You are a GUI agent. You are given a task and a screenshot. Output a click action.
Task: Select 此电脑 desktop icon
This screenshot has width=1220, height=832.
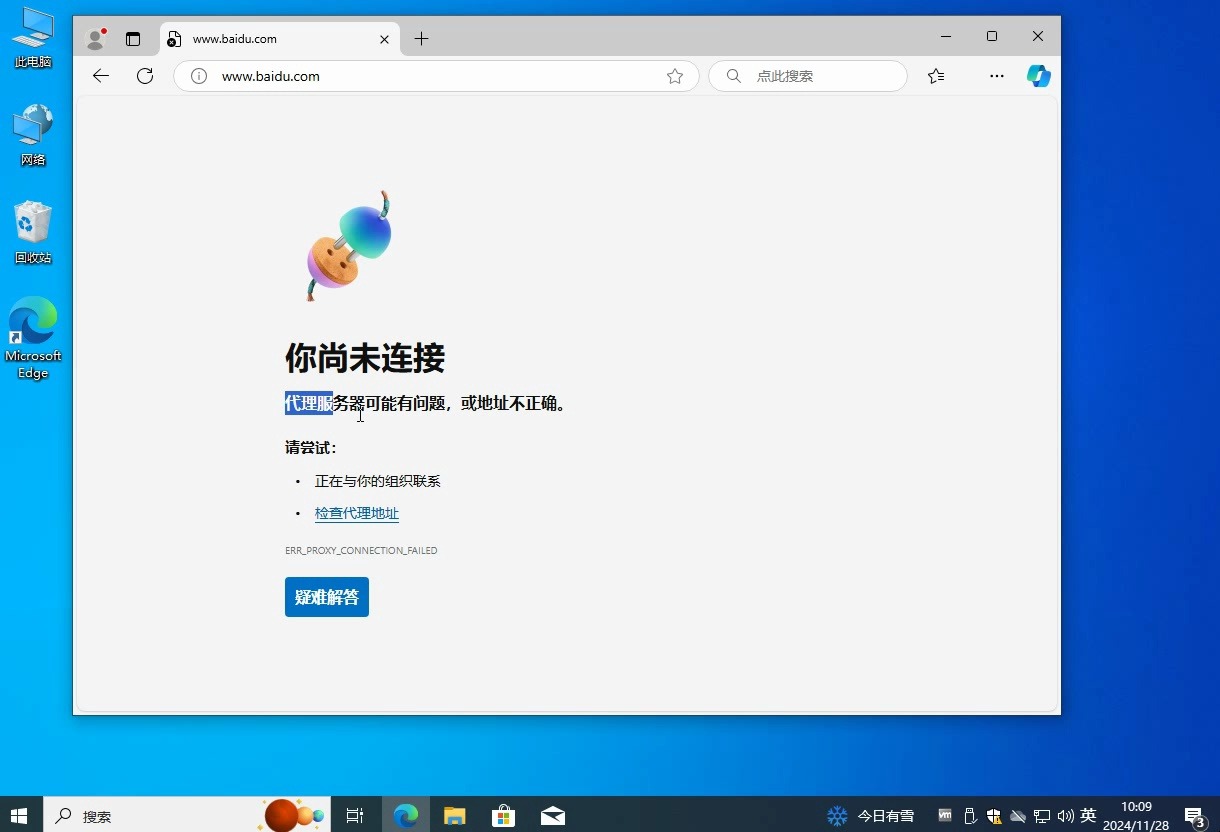tap(33, 39)
